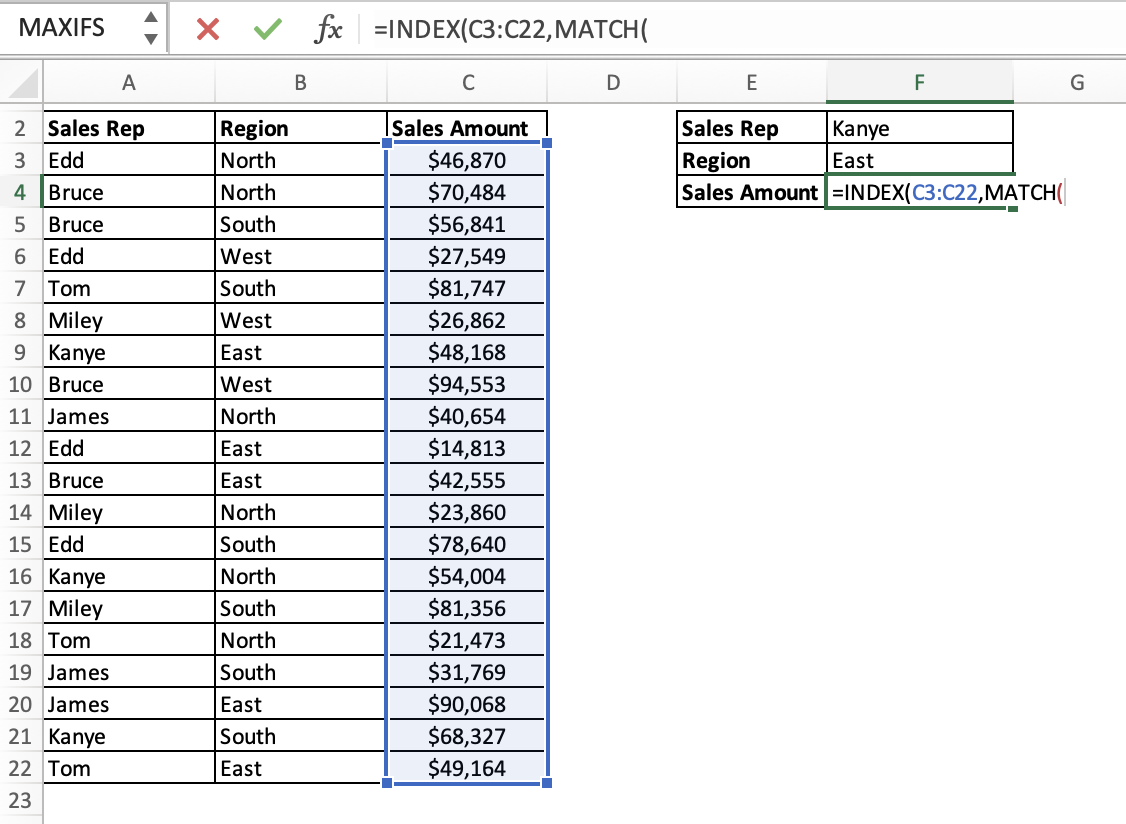The width and height of the screenshot is (1126, 824).
Task: Select cell F3 containing East
Action: click(x=919, y=160)
